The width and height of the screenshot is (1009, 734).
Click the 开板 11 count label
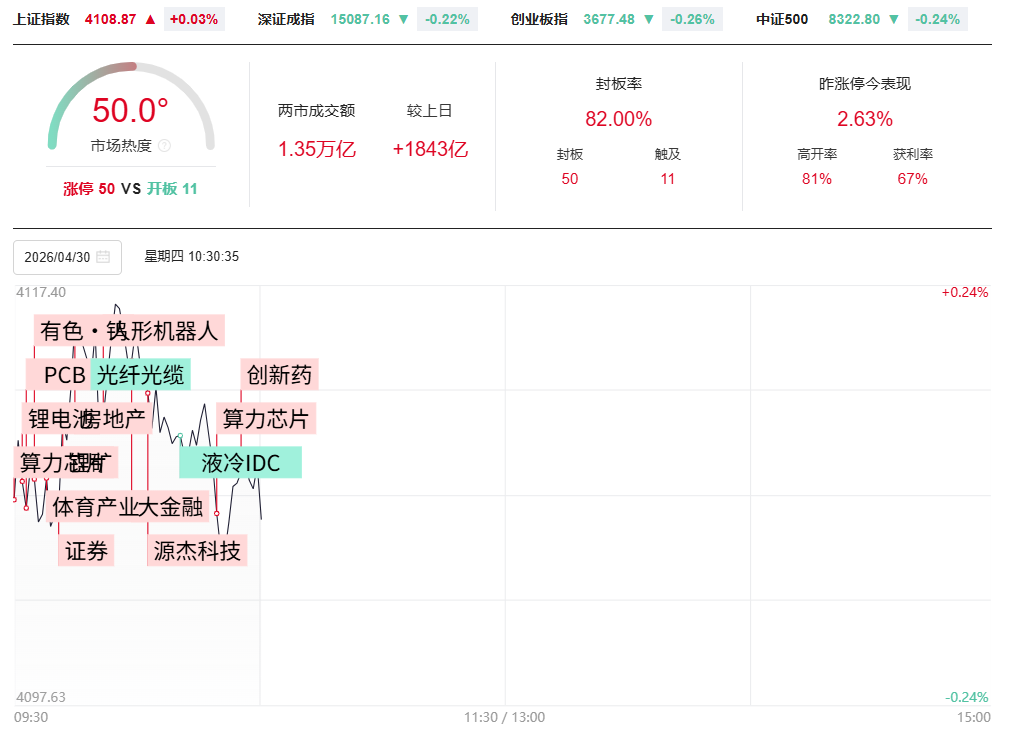tap(172, 188)
